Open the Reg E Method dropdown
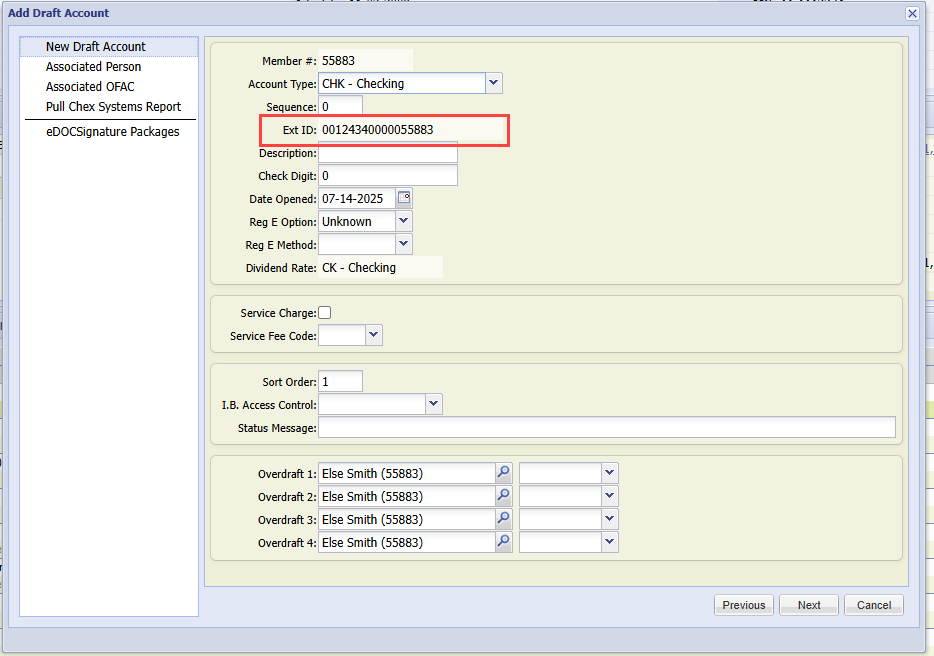 click(403, 244)
